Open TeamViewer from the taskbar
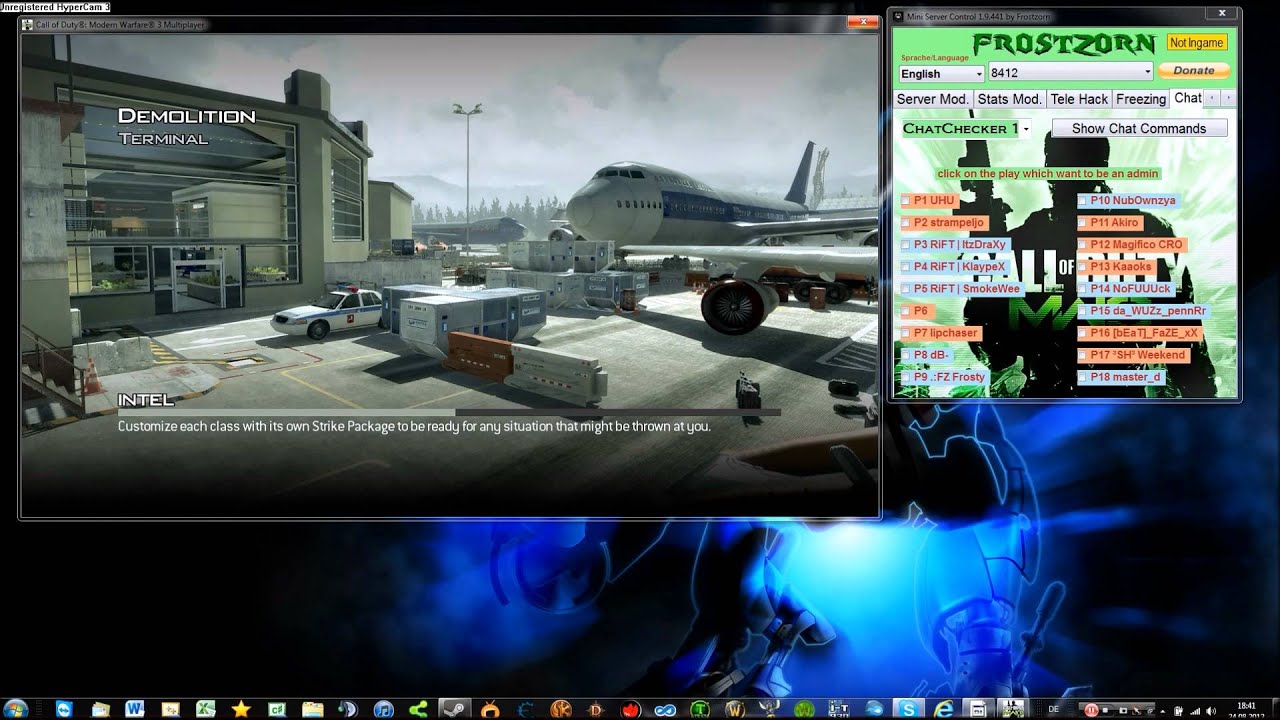1280x720 pixels. tap(65, 709)
